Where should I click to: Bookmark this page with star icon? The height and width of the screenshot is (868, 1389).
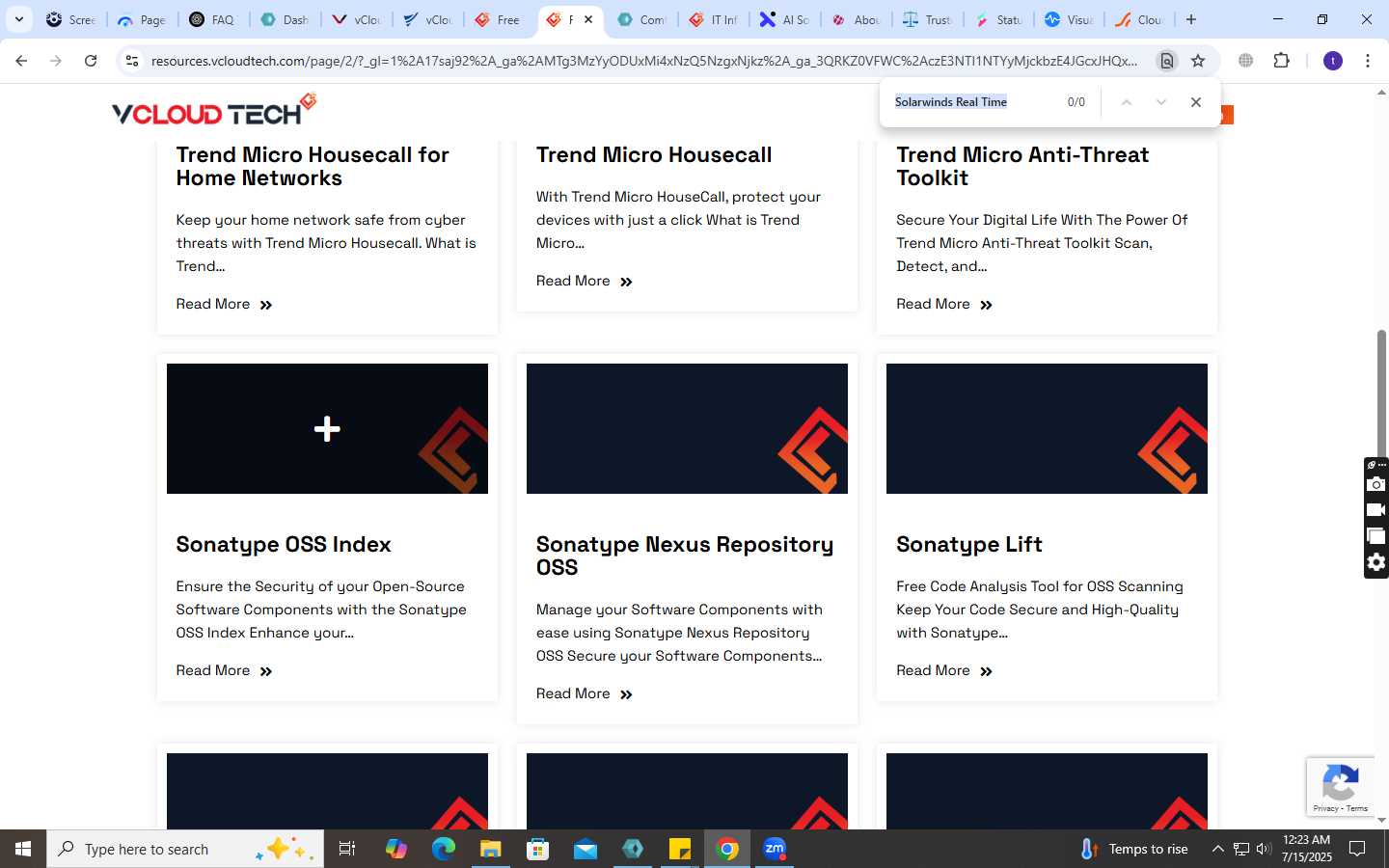click(x=1198, y=61)
